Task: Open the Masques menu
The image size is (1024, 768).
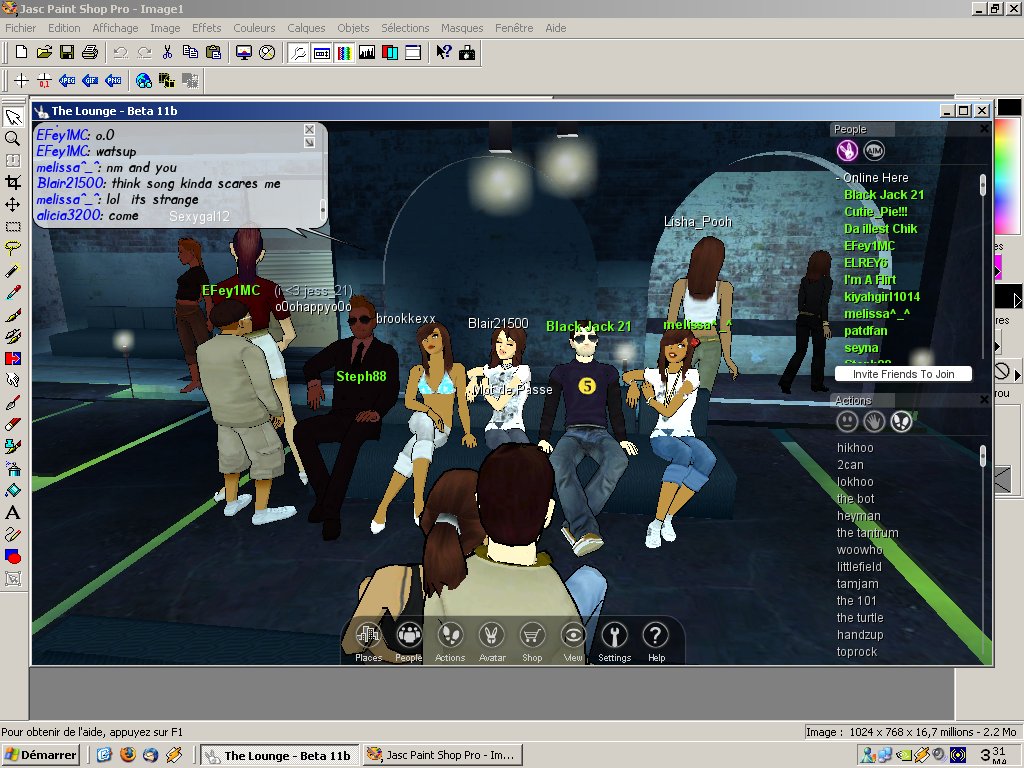Action: (462, 28)
